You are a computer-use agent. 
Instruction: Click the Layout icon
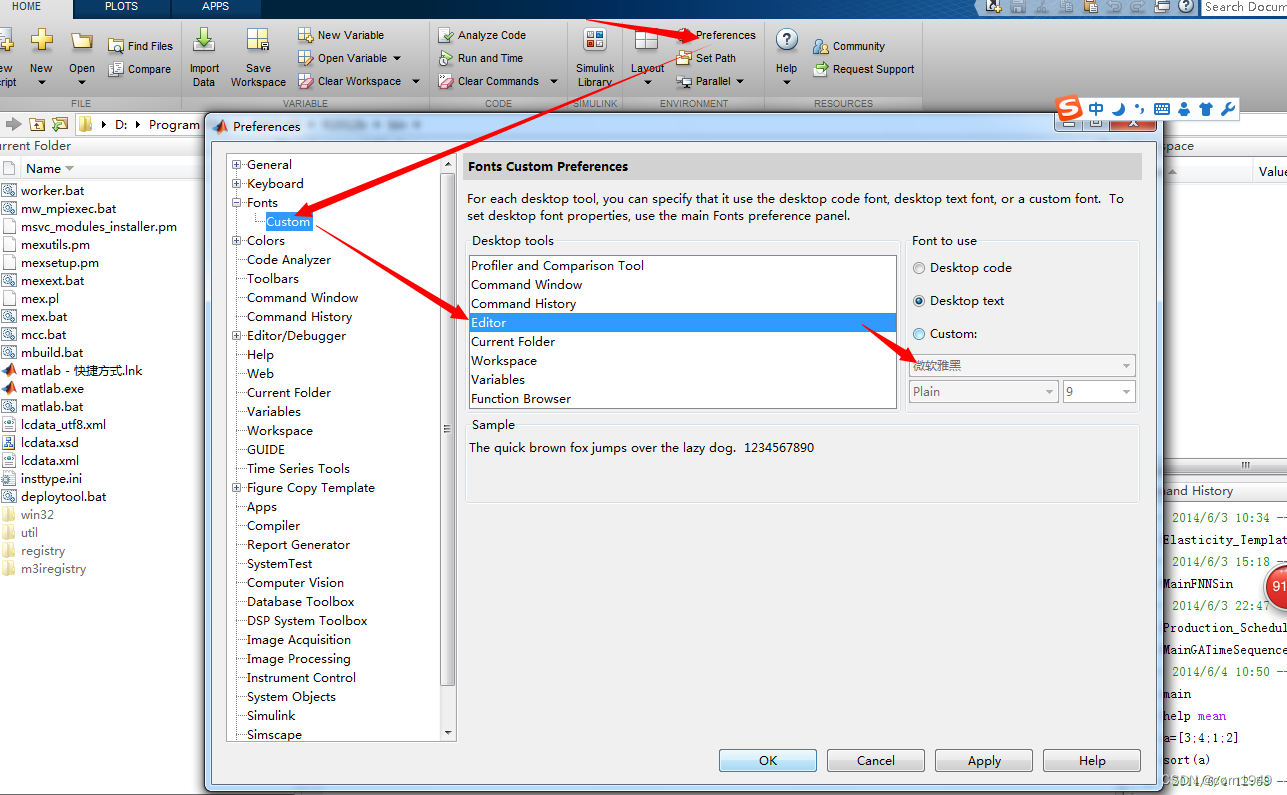646,41
